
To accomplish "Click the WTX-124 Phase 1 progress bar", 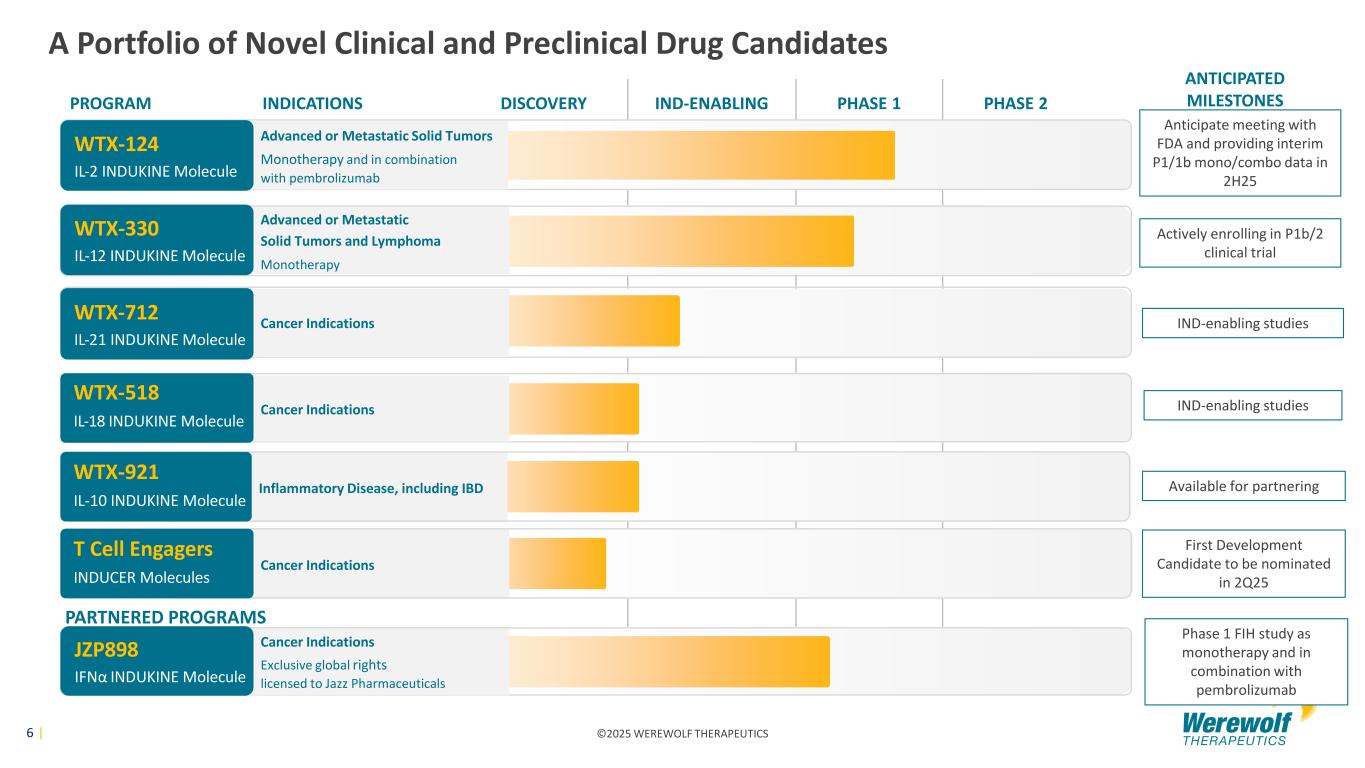I will 700,155.
